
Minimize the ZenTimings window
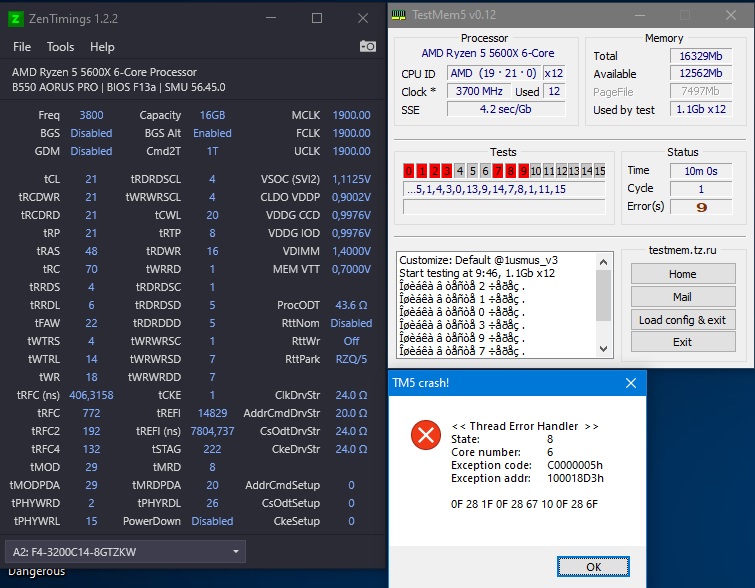tap(271, 18)
